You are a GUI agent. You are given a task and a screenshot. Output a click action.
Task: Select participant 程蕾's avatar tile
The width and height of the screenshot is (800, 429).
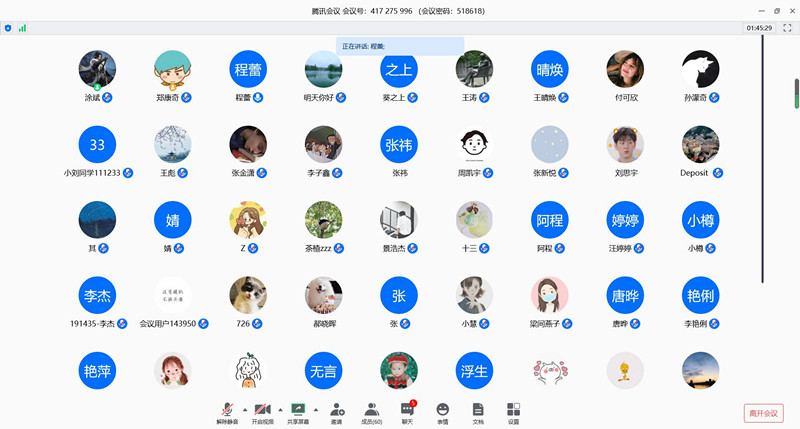click(x=248, y=69)
